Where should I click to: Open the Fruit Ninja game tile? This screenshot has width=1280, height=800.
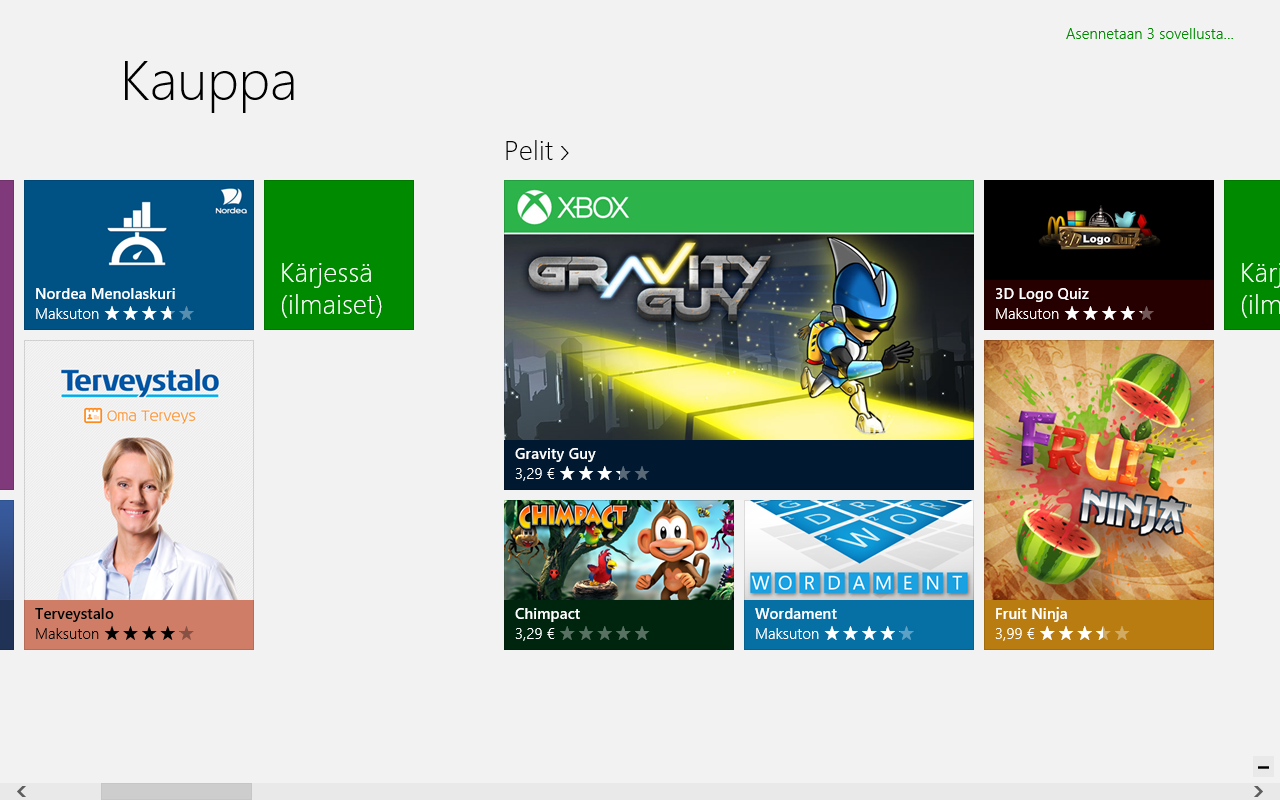point(1099,495)
